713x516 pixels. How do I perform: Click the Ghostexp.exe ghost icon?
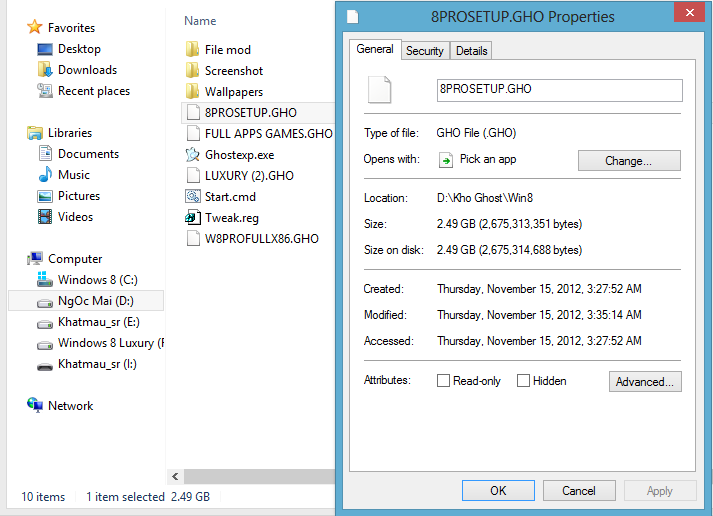pyautogui.click(x=193, y=154)
